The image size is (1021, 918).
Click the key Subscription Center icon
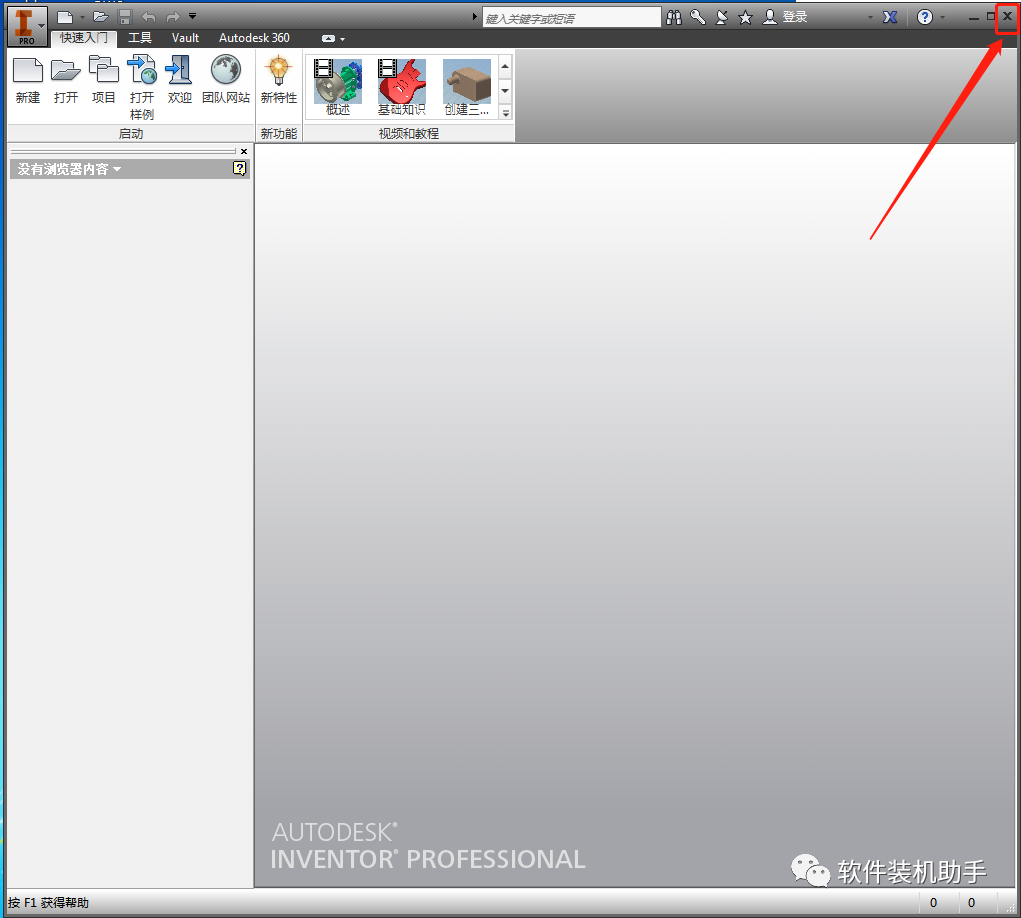click(698, 18)
